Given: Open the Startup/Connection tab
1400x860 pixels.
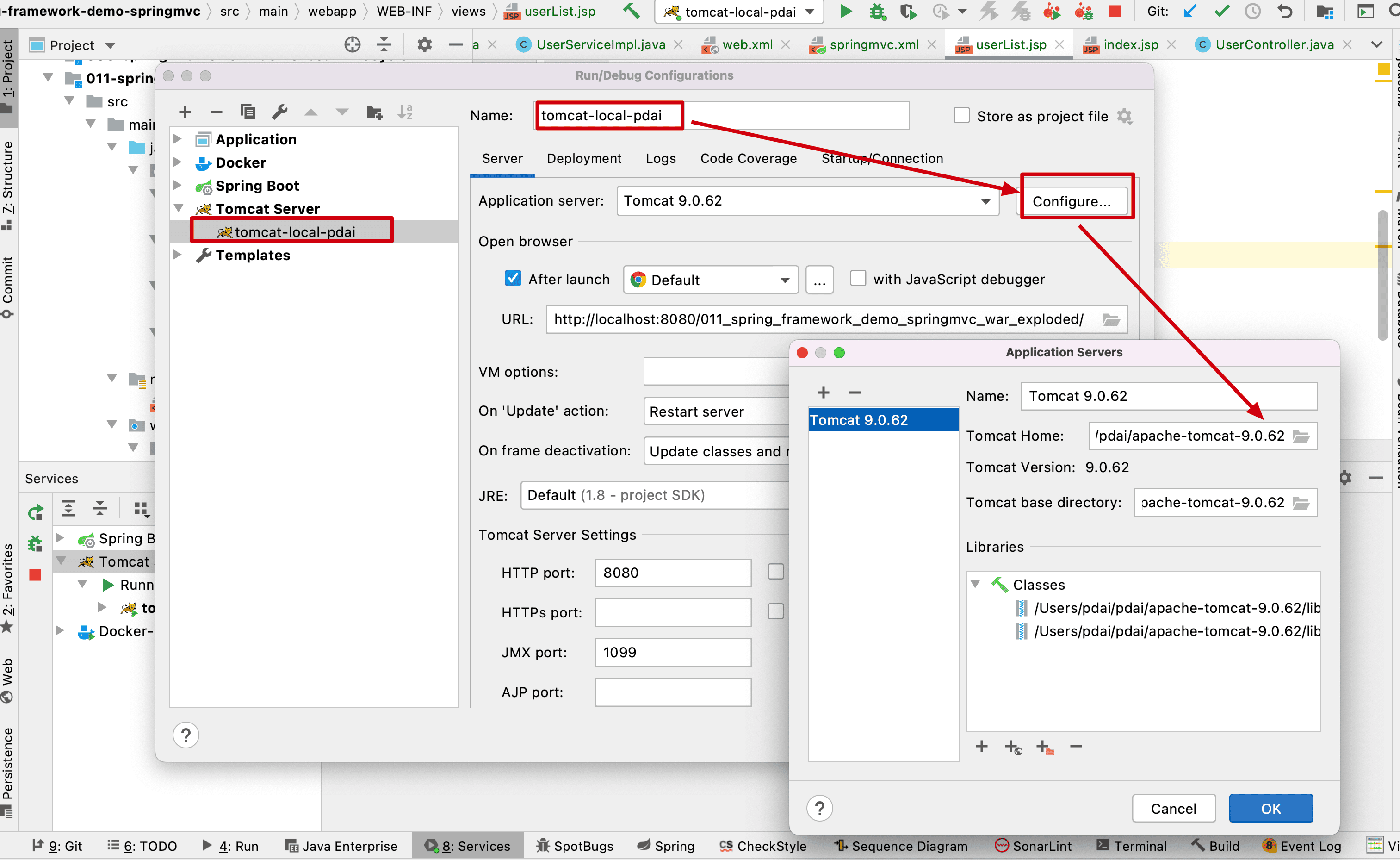Looking at the screenshot, I should [x=882, y=159].
